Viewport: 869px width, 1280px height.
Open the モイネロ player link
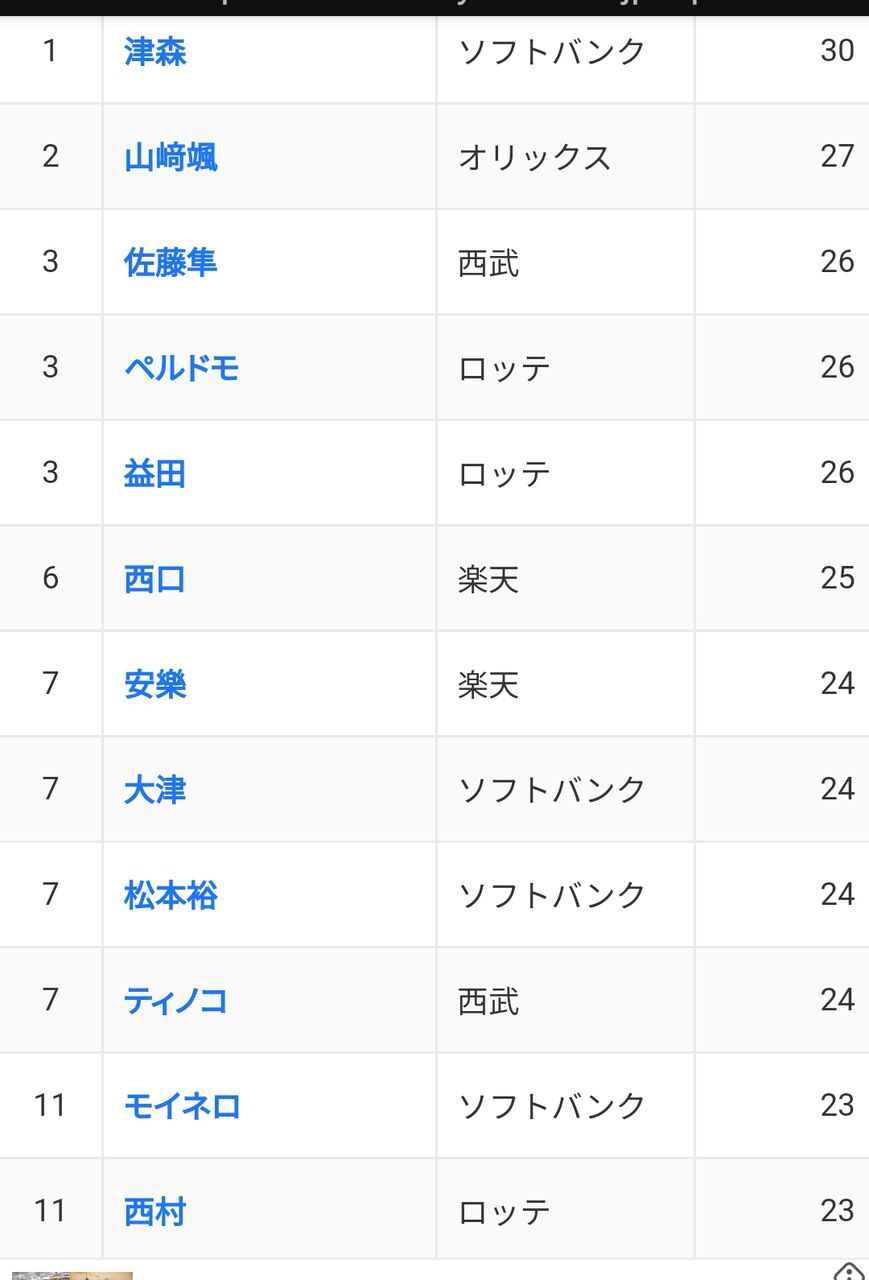click(182, 1107)
